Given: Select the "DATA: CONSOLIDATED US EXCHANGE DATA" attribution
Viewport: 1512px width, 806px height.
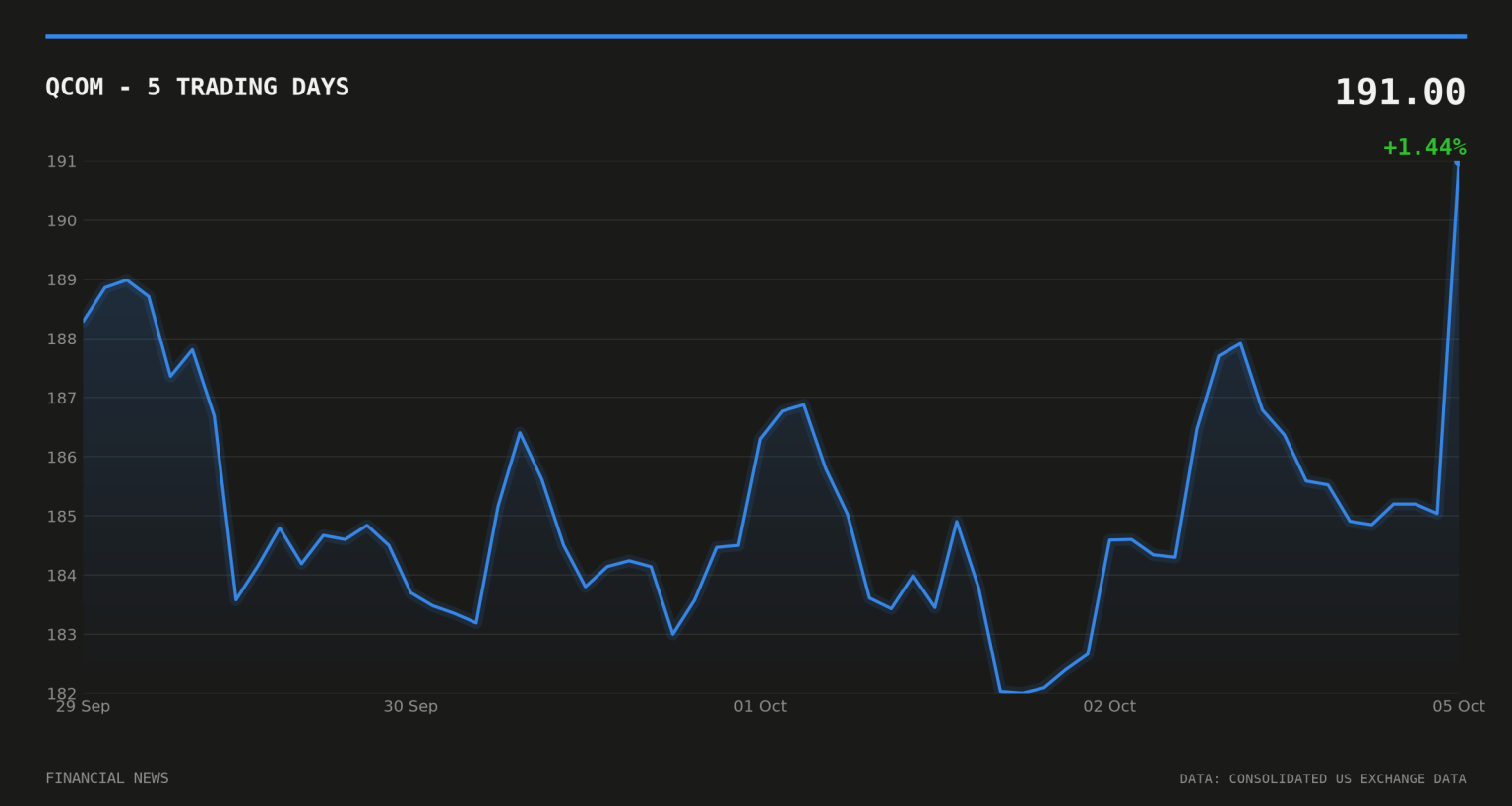Looking at the screenshot, I should 1323,779.
